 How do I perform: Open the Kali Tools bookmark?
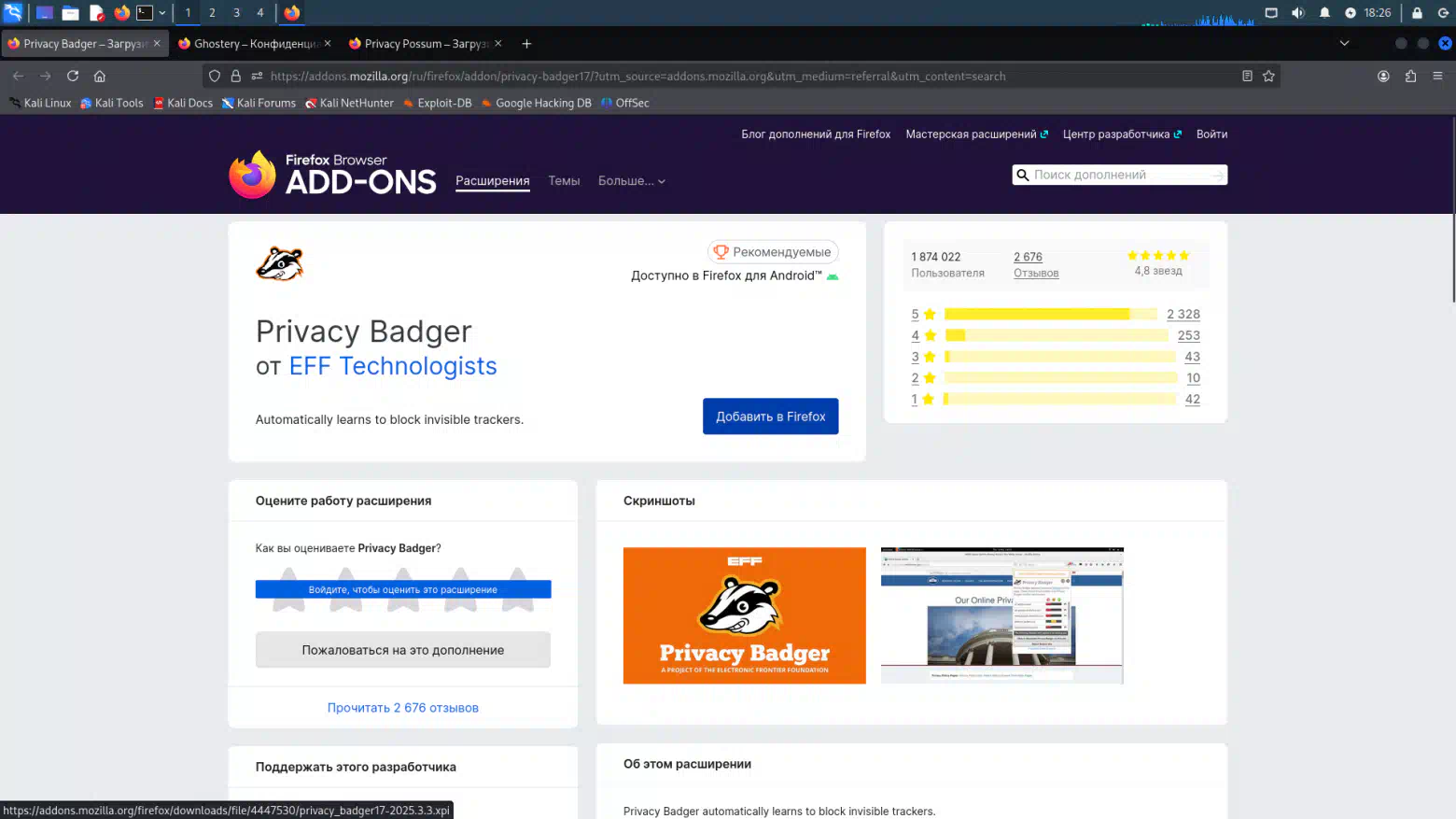pyautogui.click(x=112, y=104)
